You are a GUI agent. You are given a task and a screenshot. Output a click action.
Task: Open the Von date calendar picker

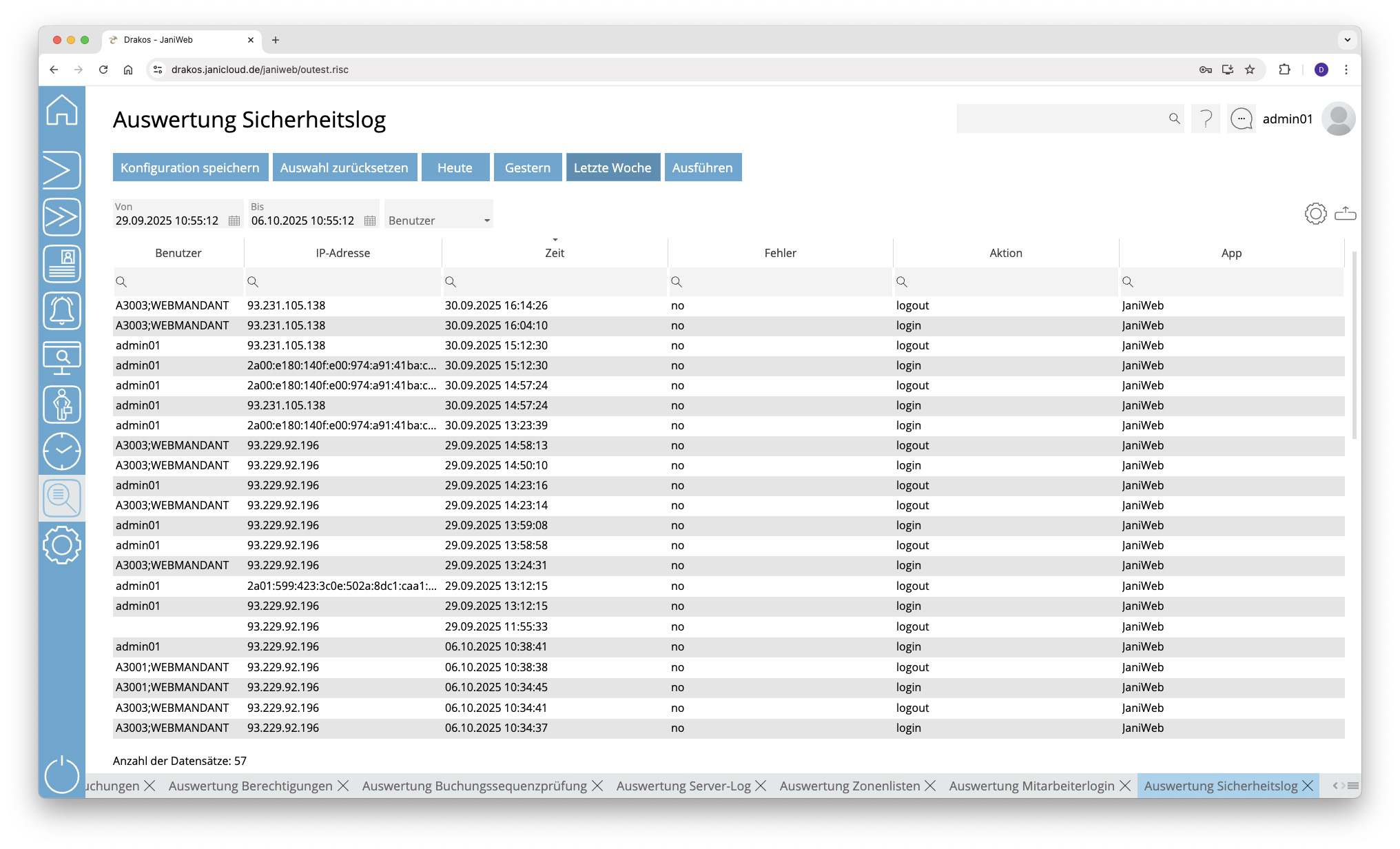(x=234, y=221)
